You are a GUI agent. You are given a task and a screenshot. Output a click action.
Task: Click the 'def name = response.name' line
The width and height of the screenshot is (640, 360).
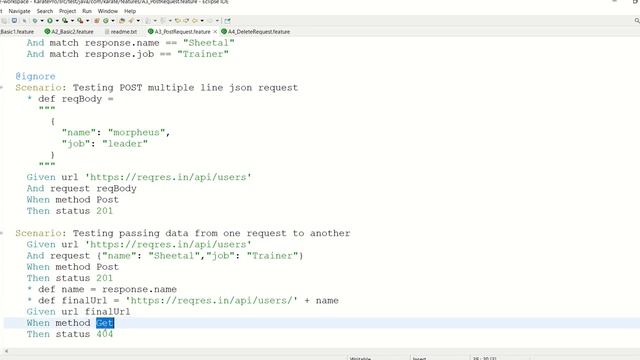pos(102,289)
